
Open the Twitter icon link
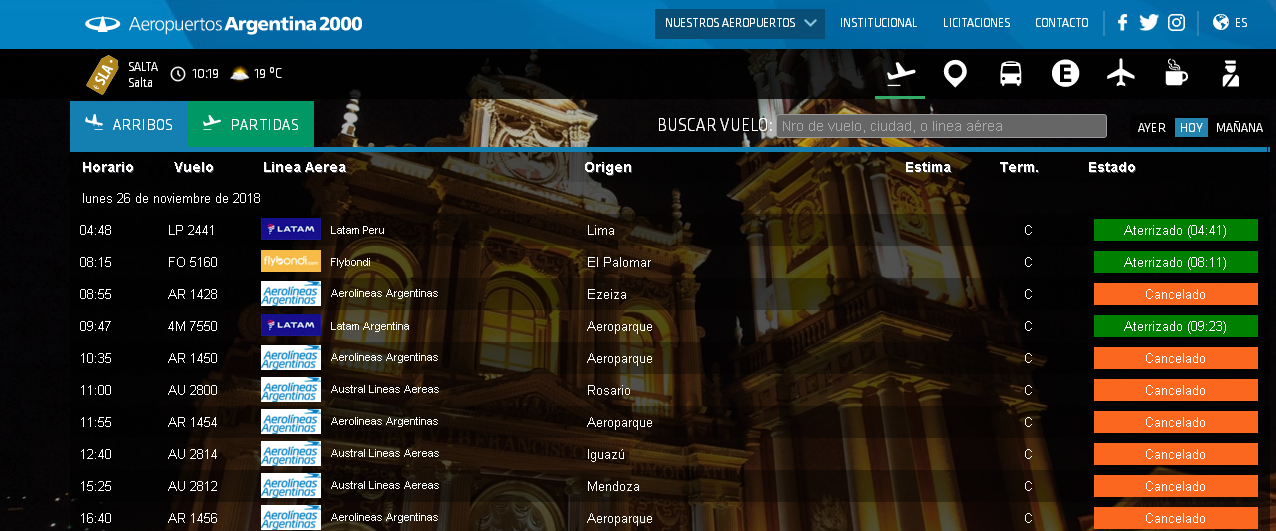(1148, 23)
